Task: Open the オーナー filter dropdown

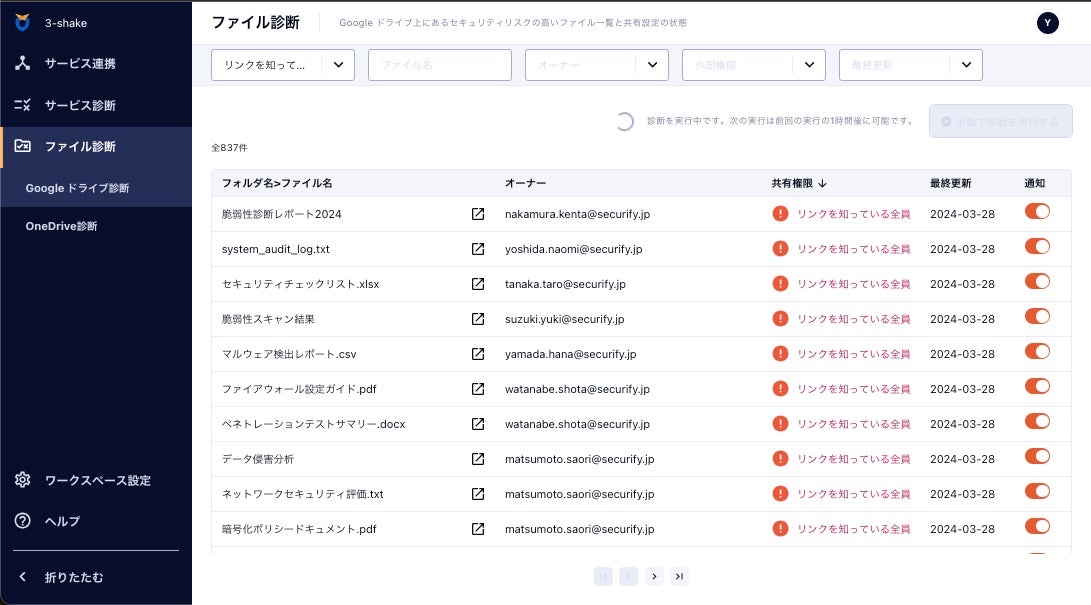Action: [x=652, y=65]
